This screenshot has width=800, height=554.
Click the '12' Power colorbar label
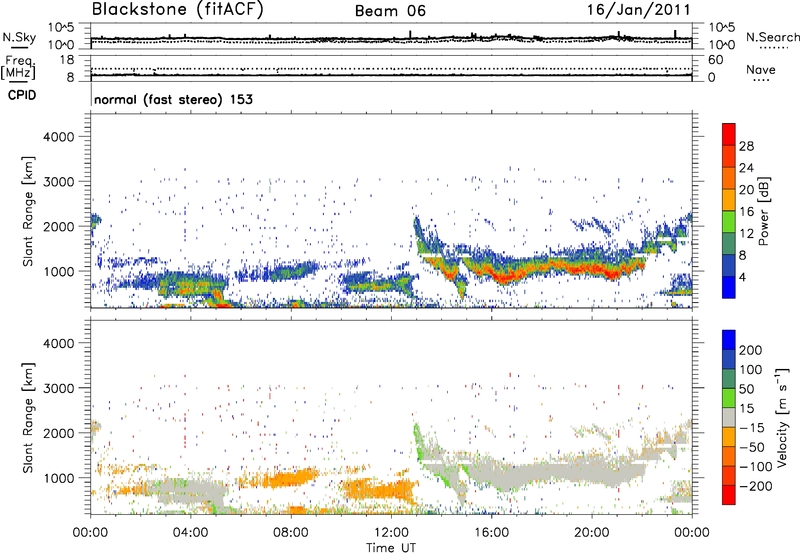point(746,234)
